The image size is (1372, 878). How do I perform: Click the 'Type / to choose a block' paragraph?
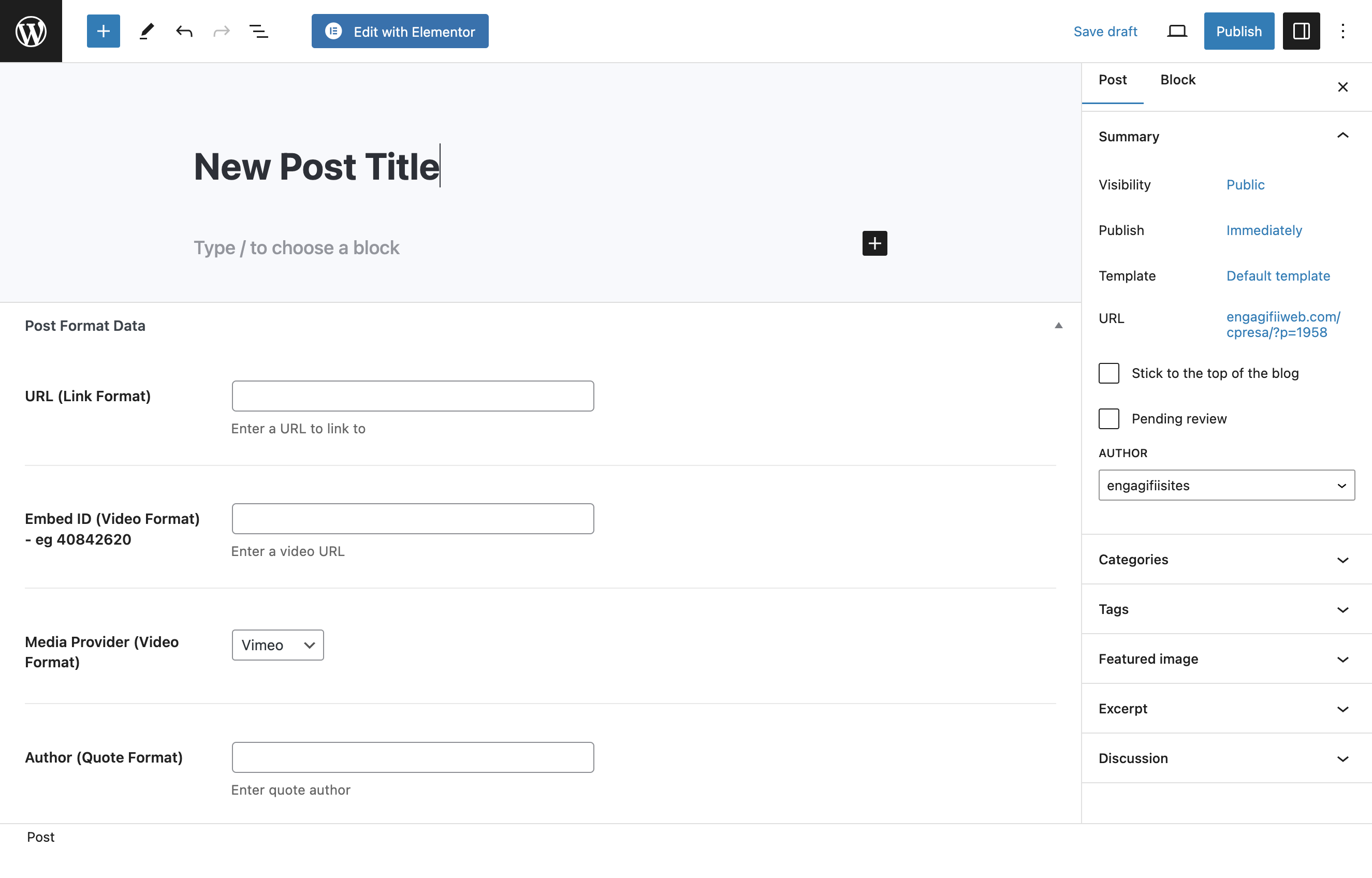(x=296, y=247)
